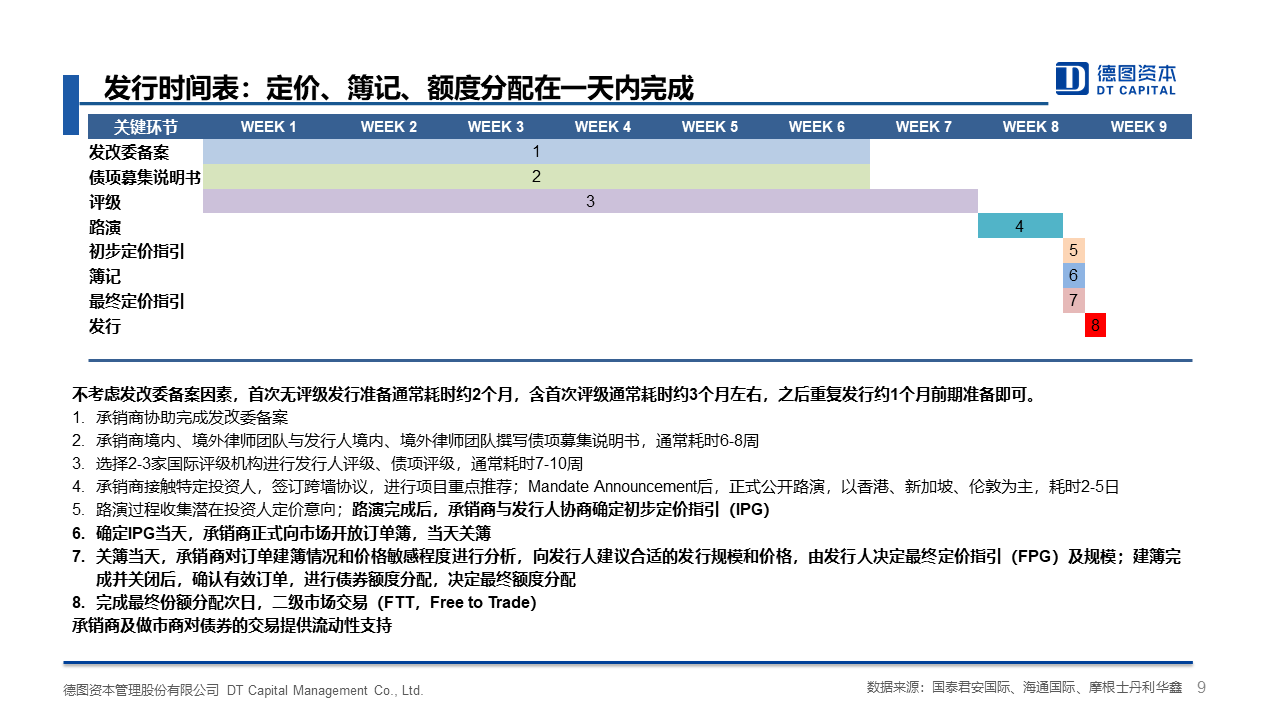
Task: Select the WEEK 7 column header
Action: [x=924, y=127]
